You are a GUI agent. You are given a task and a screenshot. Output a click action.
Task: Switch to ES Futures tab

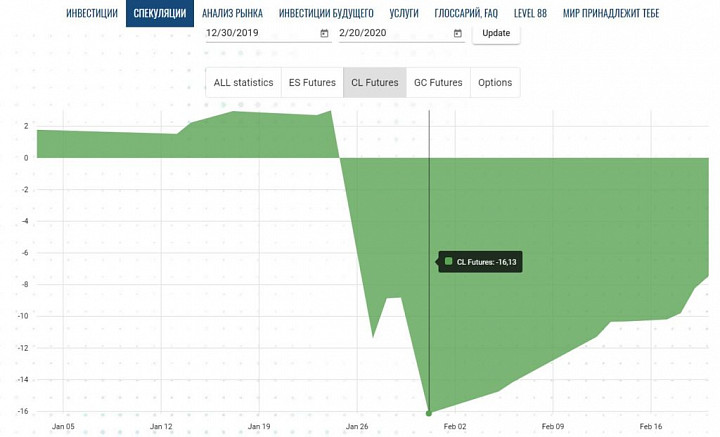tap(312, 83)
